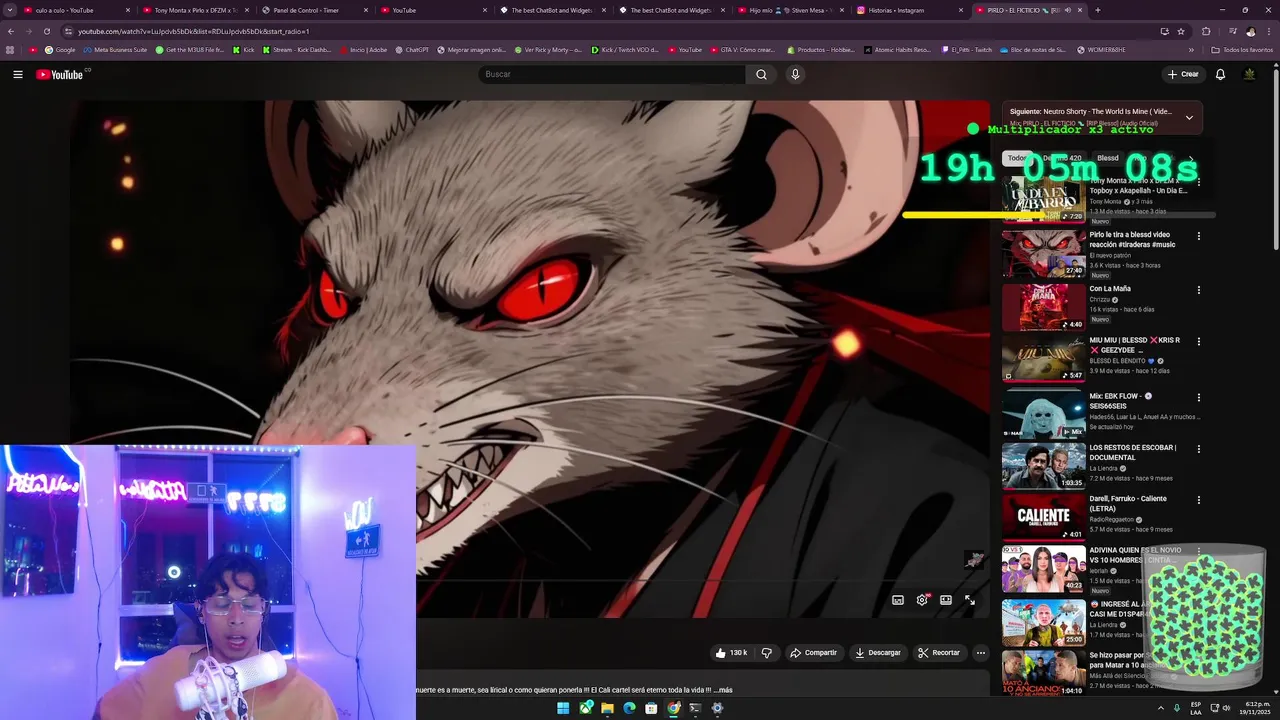Open options for Mix: EDK FLOW
This screenshot has height=720, width=1280.
tap(1198, 397)
